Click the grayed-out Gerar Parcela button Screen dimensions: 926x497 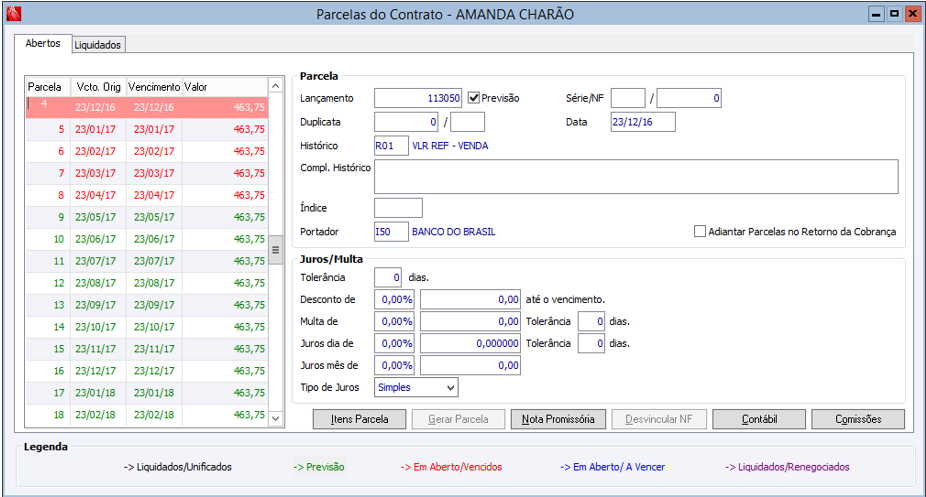pyautogui.click(x=458, y=419)
